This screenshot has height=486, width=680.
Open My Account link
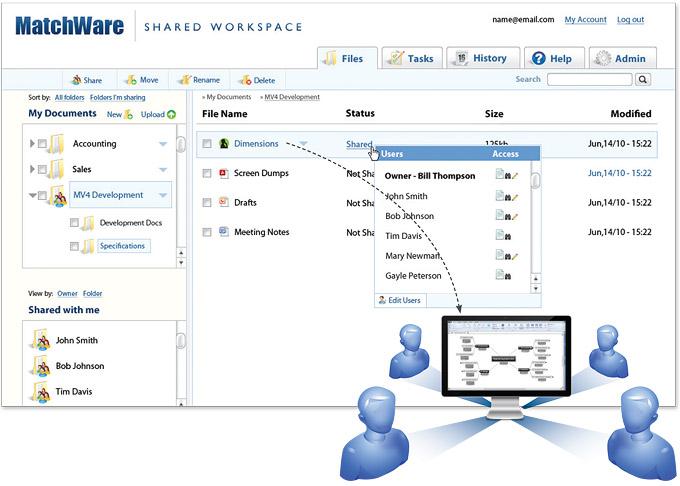tap(585, 20)
